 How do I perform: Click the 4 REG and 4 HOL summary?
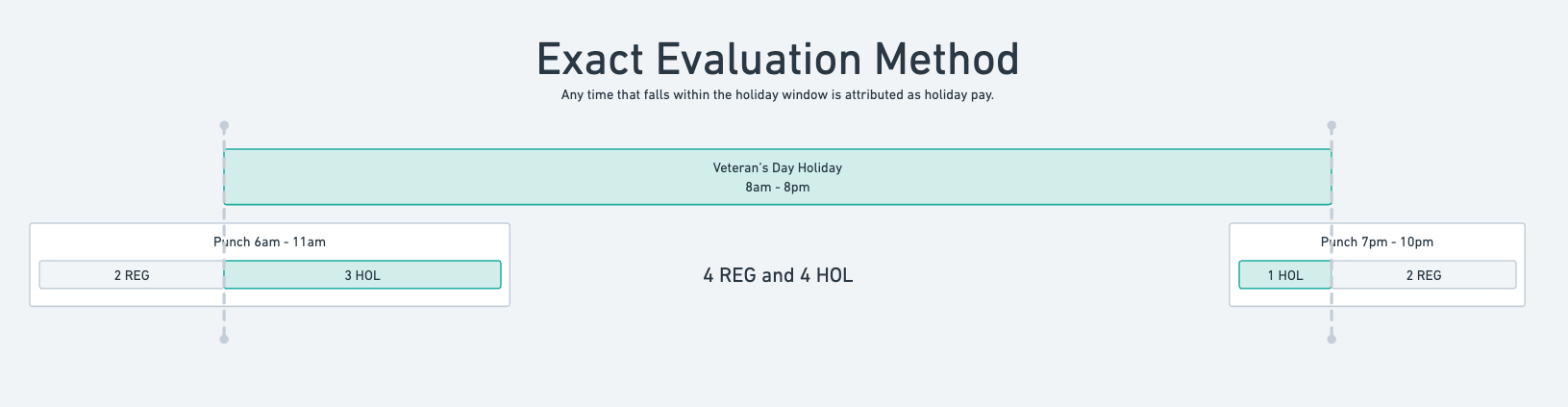pos(778,275)
